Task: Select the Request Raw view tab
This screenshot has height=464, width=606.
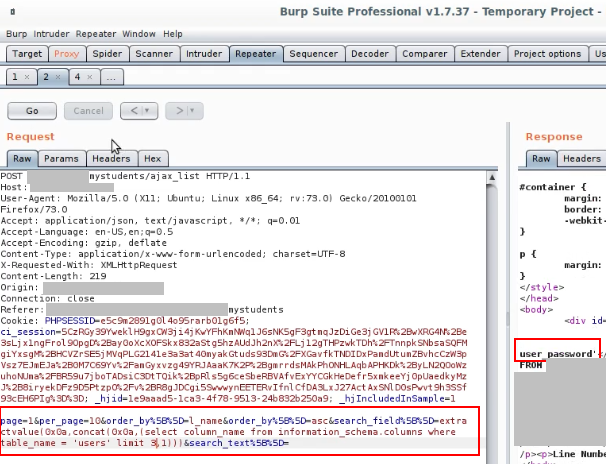Action: [22, 159]
